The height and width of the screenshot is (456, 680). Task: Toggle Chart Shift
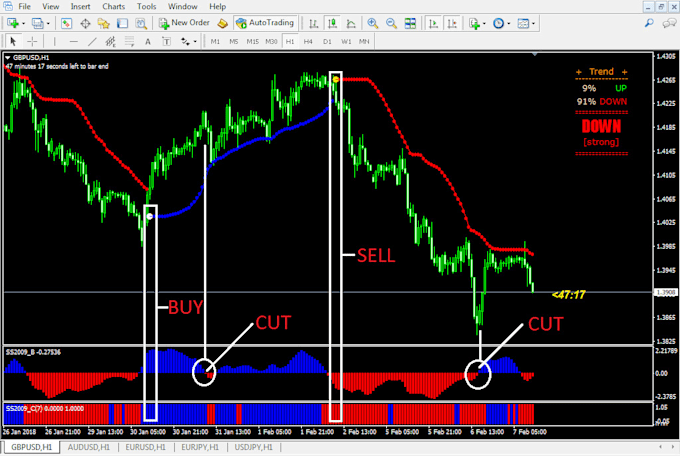452,23
